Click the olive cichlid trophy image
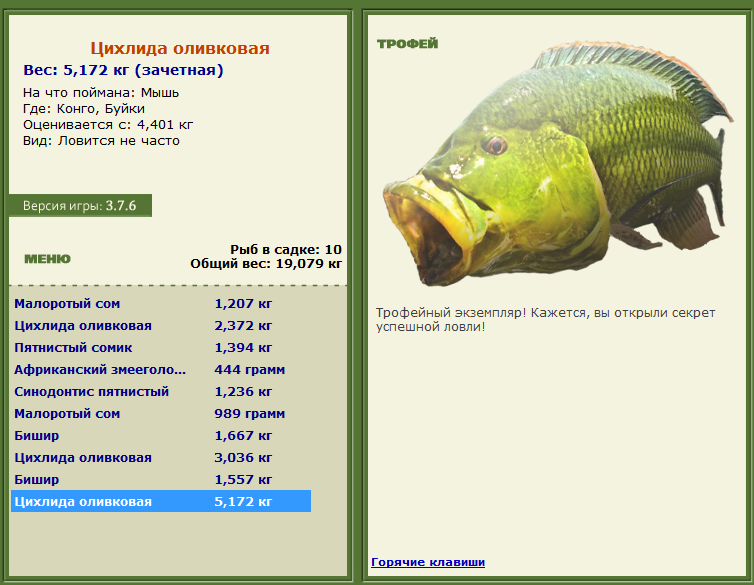The height and width of the screenshot is (585, 754). (x=558, y=163)
